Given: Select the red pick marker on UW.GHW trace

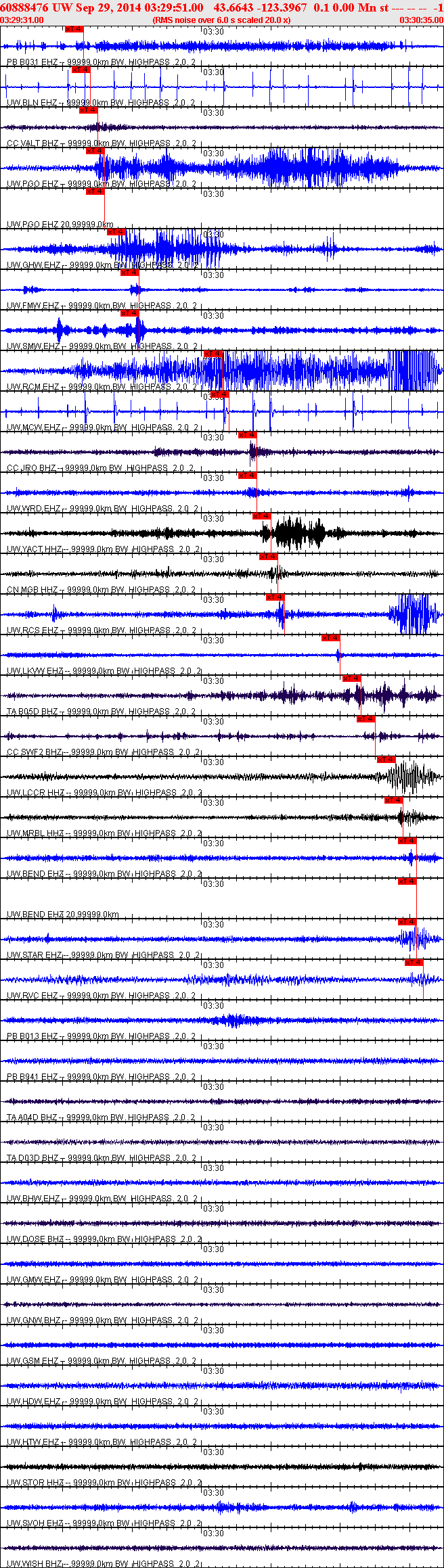Looking at the screenshot, I should (116, 232).
